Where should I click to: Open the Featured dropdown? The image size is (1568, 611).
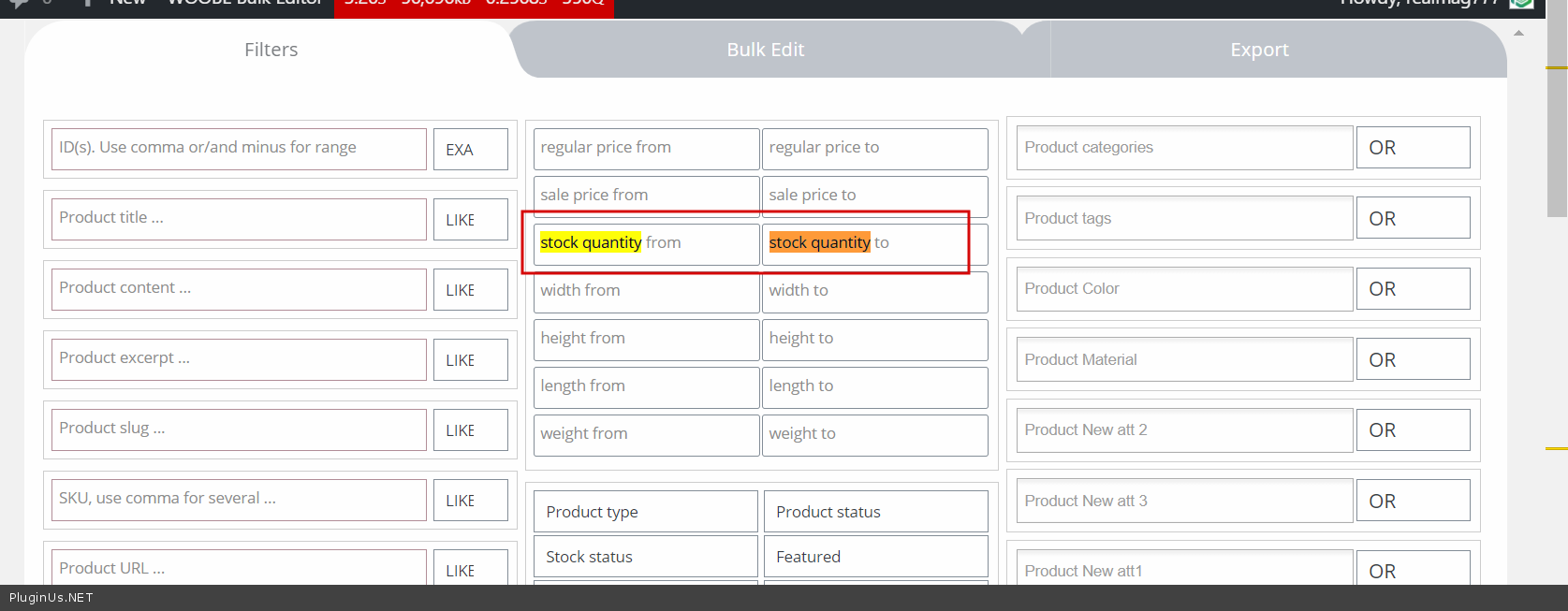[875, 557]
